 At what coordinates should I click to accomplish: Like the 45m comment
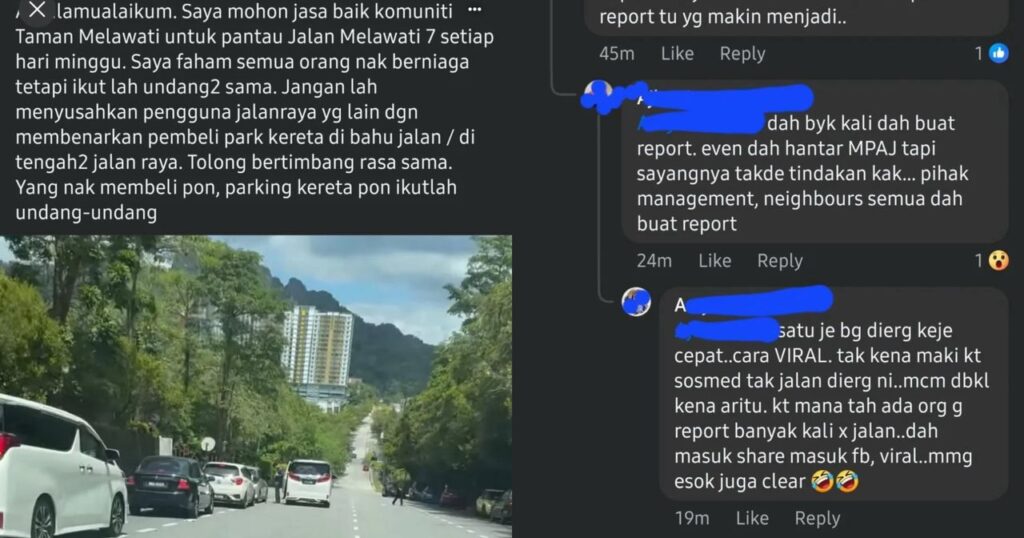pos(677,54)
